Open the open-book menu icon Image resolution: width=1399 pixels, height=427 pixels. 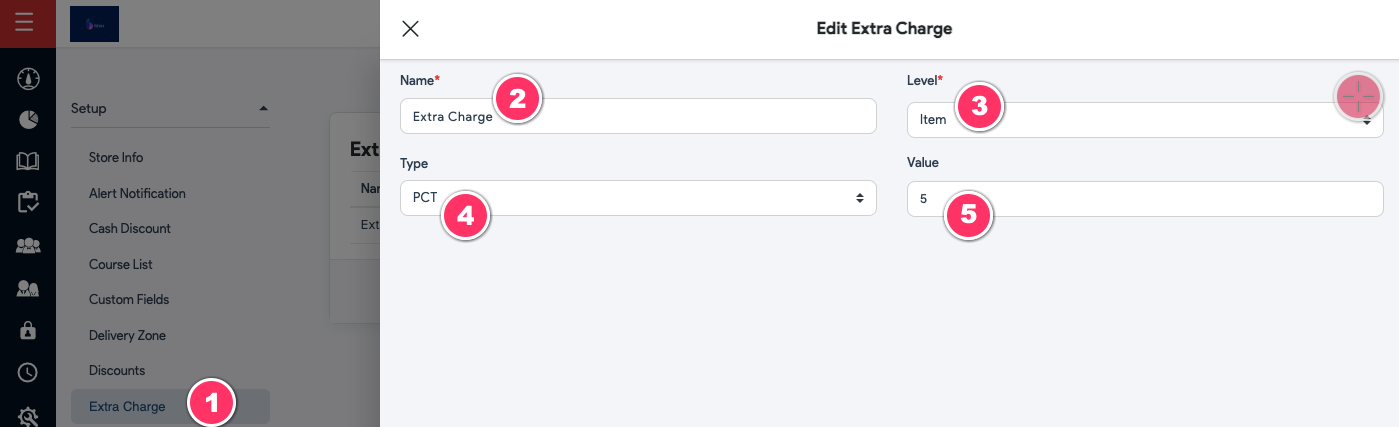tap(28, 161)
